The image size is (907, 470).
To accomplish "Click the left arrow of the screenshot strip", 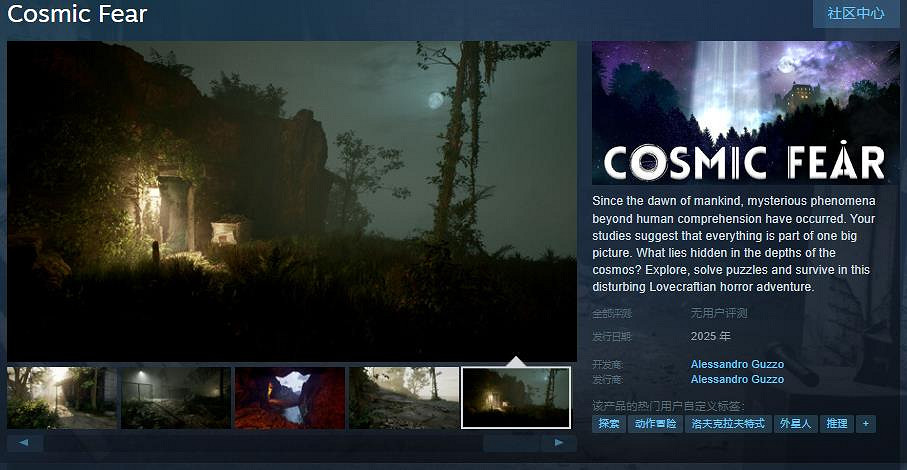I will point(24,442).
